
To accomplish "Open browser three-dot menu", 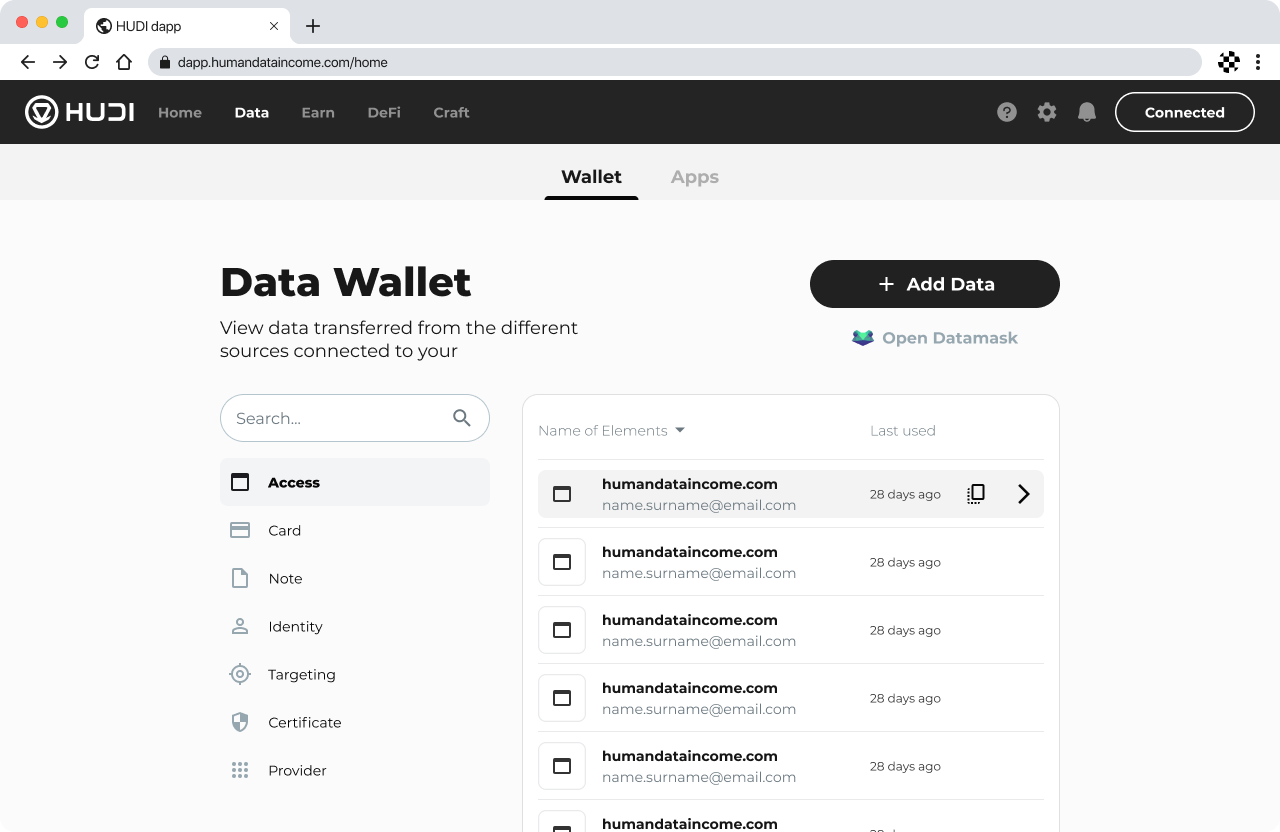I will [1258, 62].
